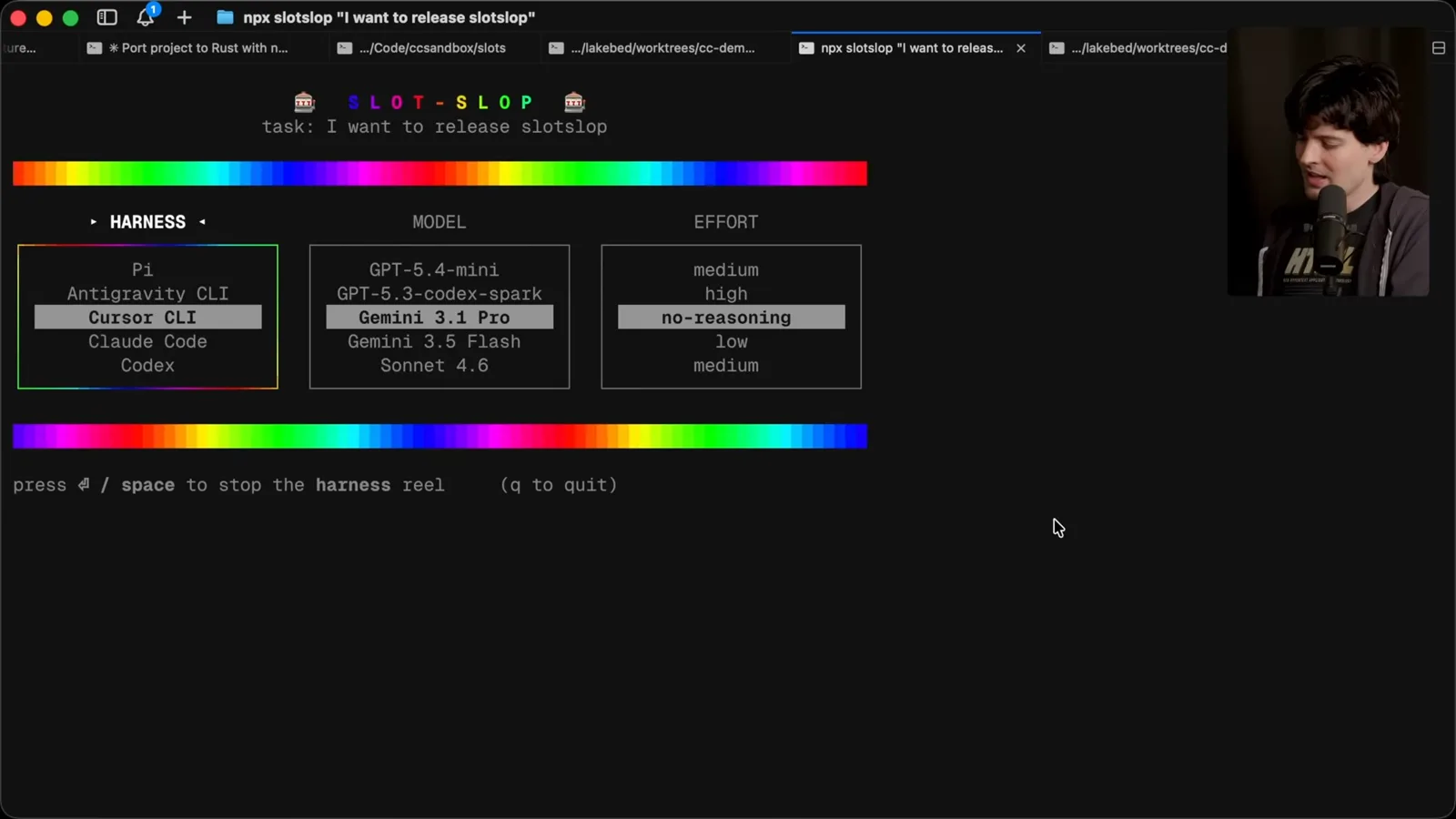Viewport: 1456px width, 819px height.
Task: Select Gemini 3.5 Flash in the model reel
Action: click(434, 341)
